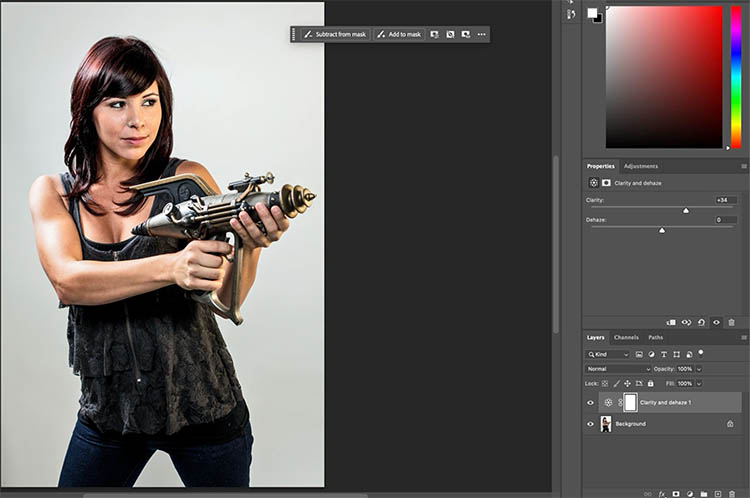Click the Dehaze value input field
The height and width of the screenshot is (498, 750).
point(725,219)
